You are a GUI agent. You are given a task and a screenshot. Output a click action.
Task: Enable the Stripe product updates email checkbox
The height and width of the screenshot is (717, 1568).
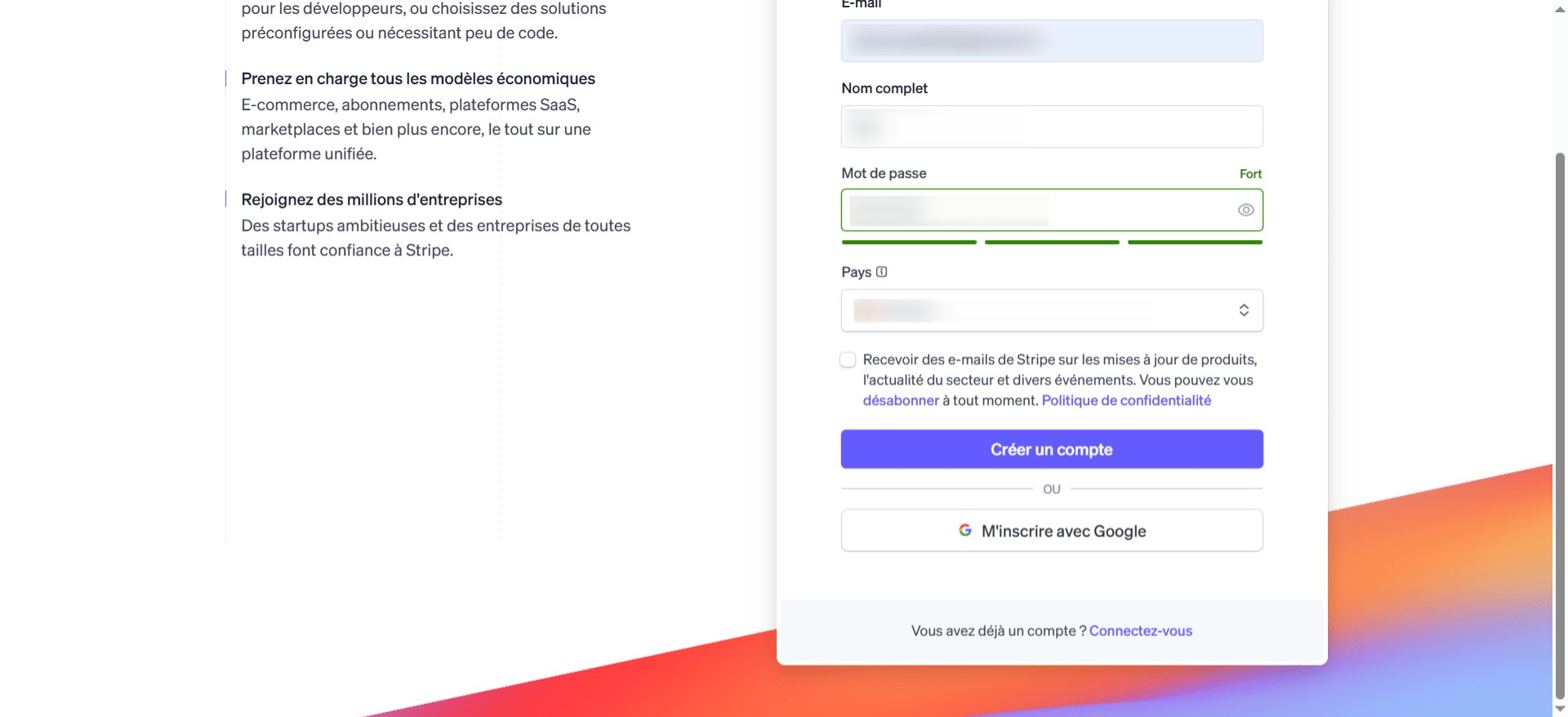click(x=848, y=359)
